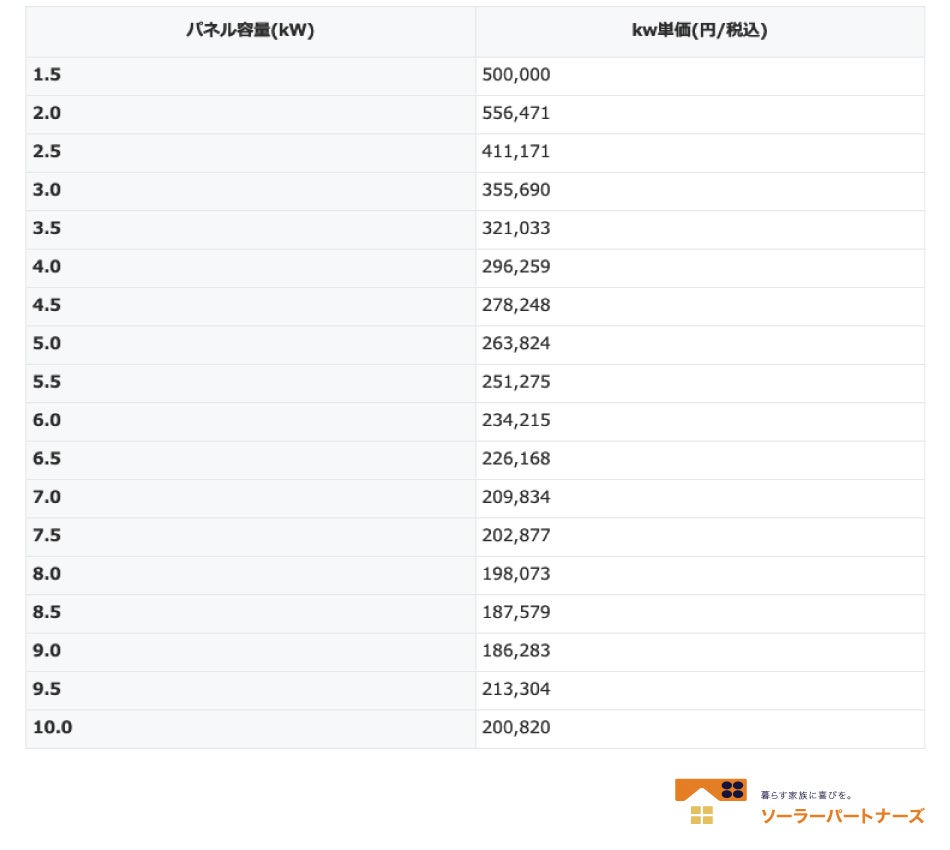Click the 209,834 price value
The image size is (950, 850).
click(x=516, y=497)
